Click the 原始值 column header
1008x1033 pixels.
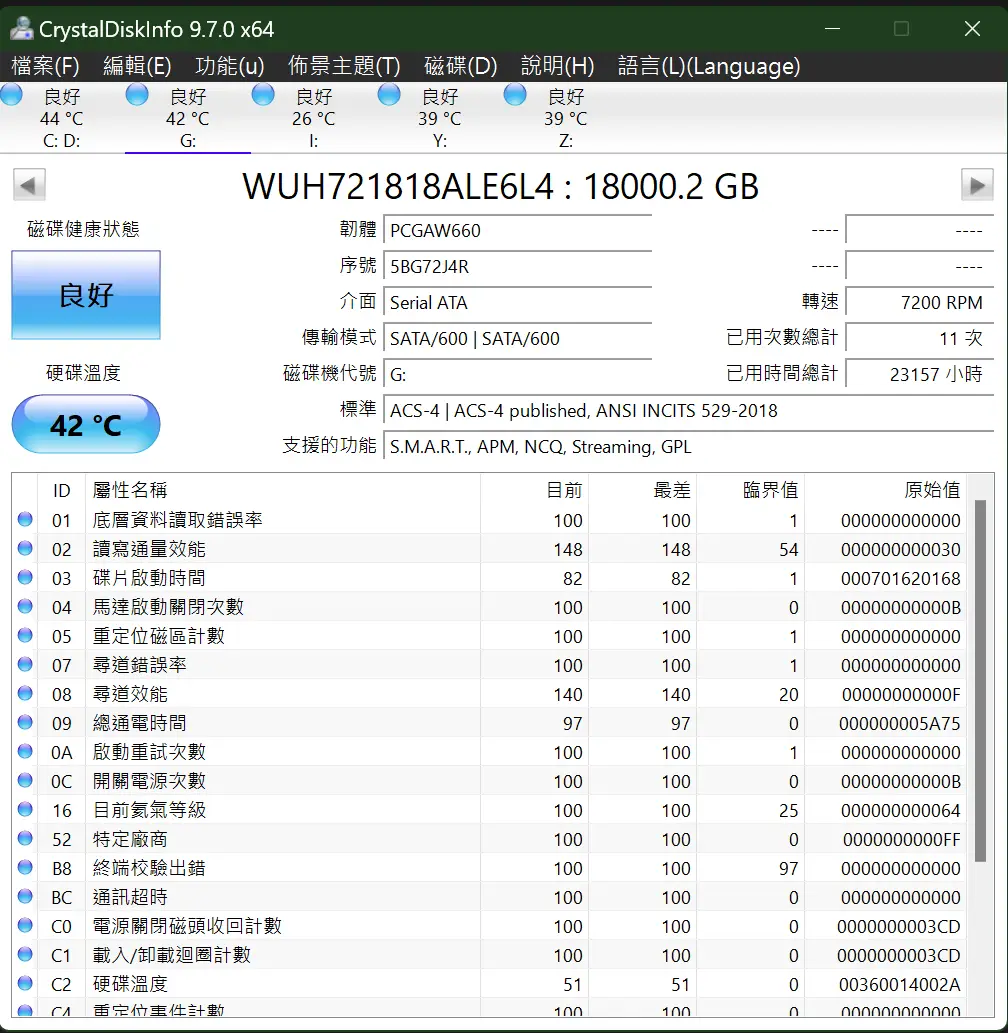885,490
